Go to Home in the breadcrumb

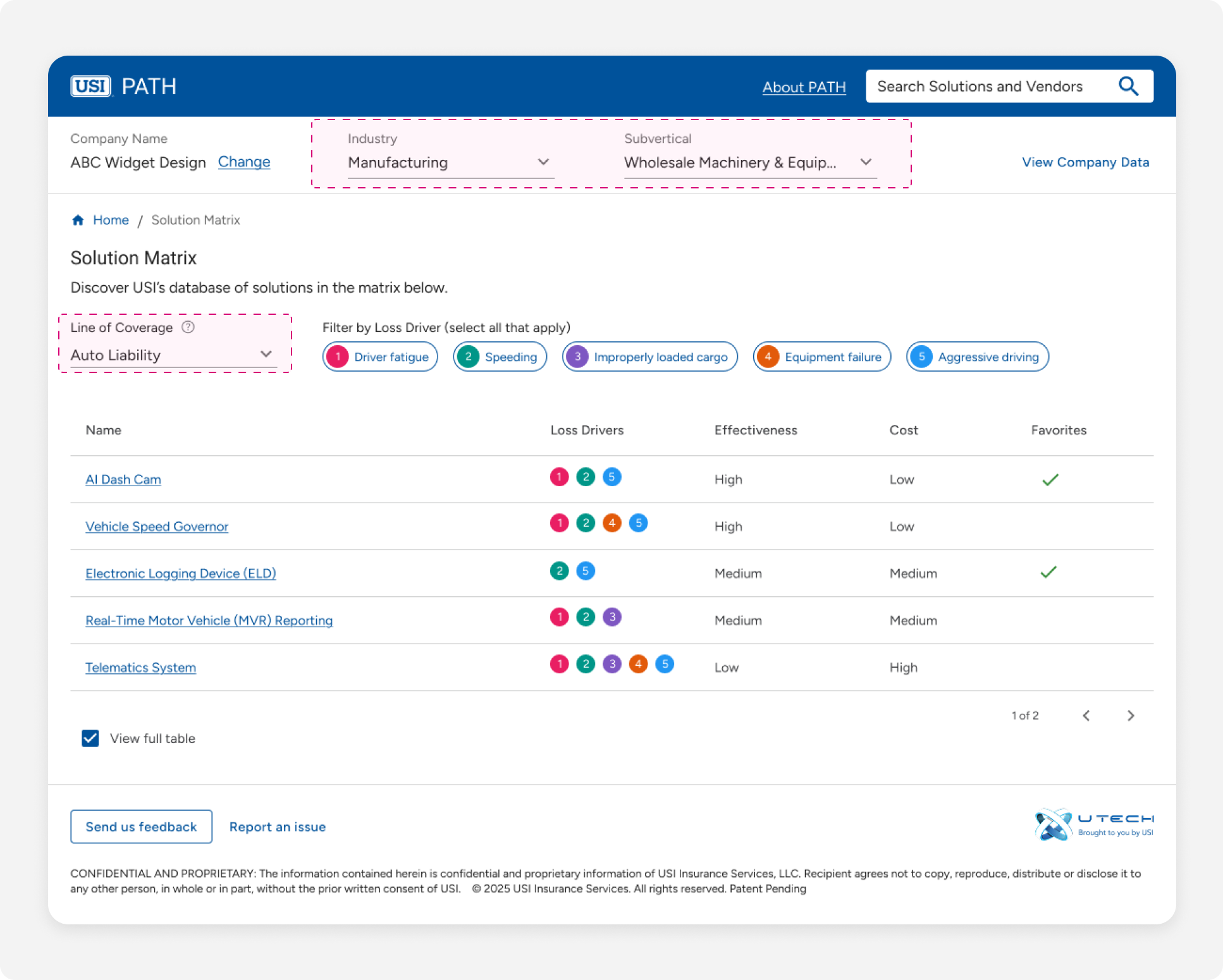(111, 220)
